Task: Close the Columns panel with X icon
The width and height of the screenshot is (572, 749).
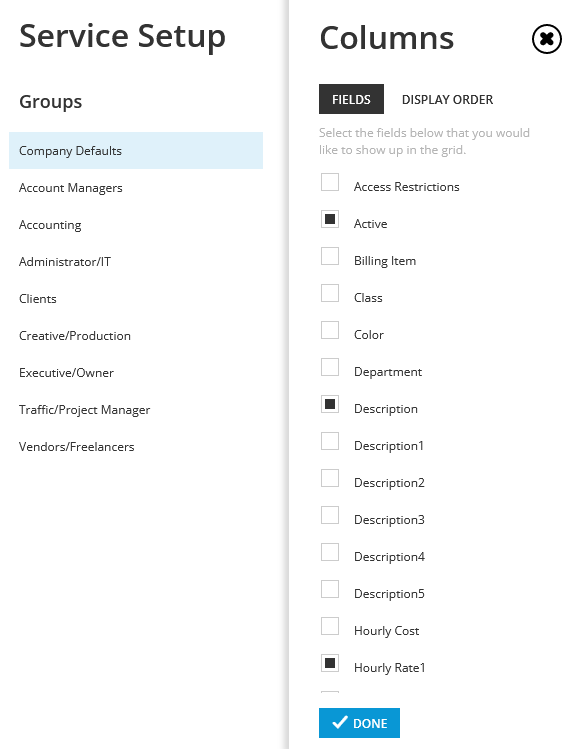Action: click(x=546, y=39)
